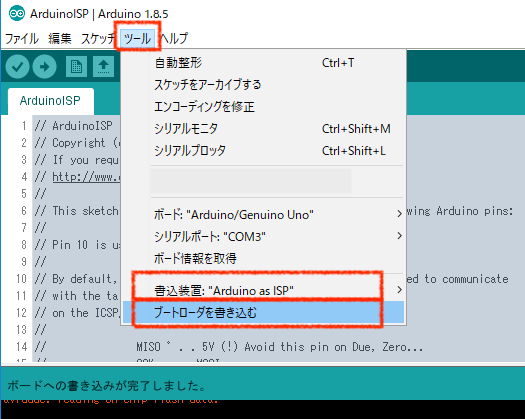Choose スケッチをアーカイブする menu entry

click(263, 85)
